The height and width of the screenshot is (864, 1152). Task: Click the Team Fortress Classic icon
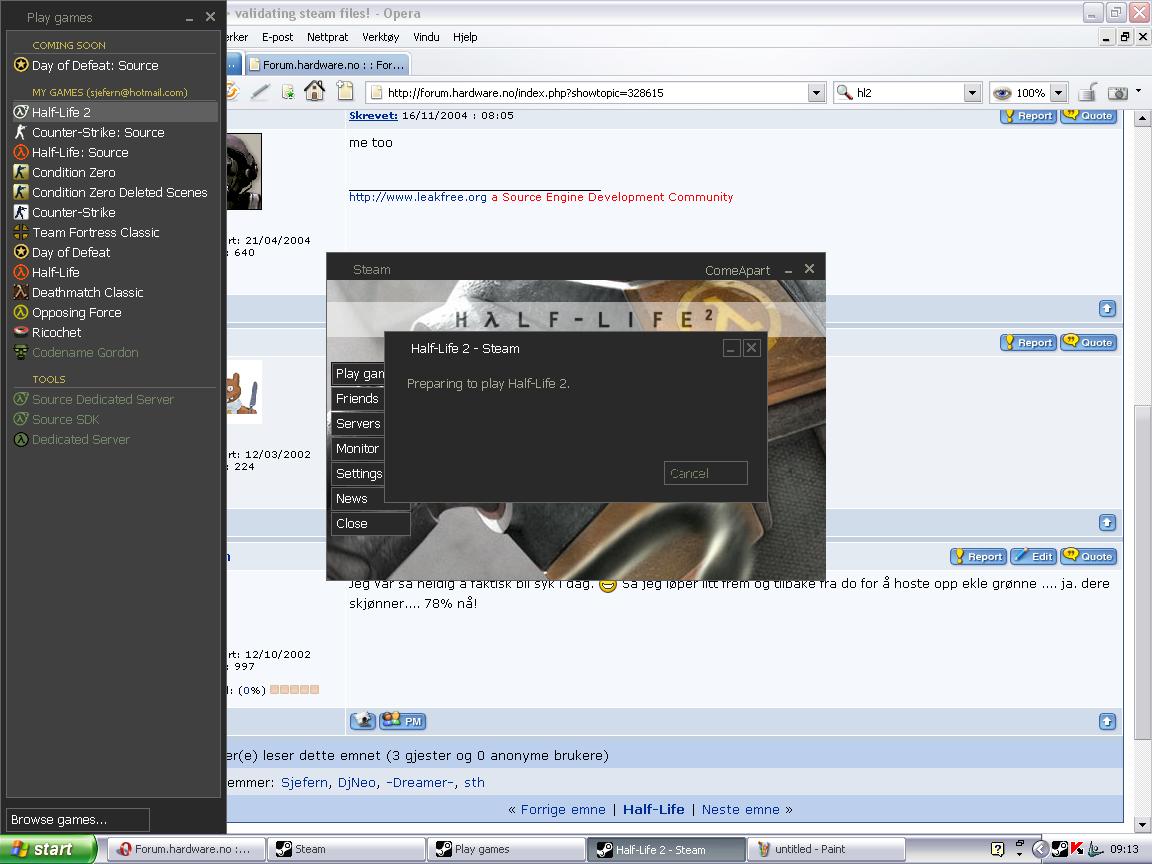point(21,232)
